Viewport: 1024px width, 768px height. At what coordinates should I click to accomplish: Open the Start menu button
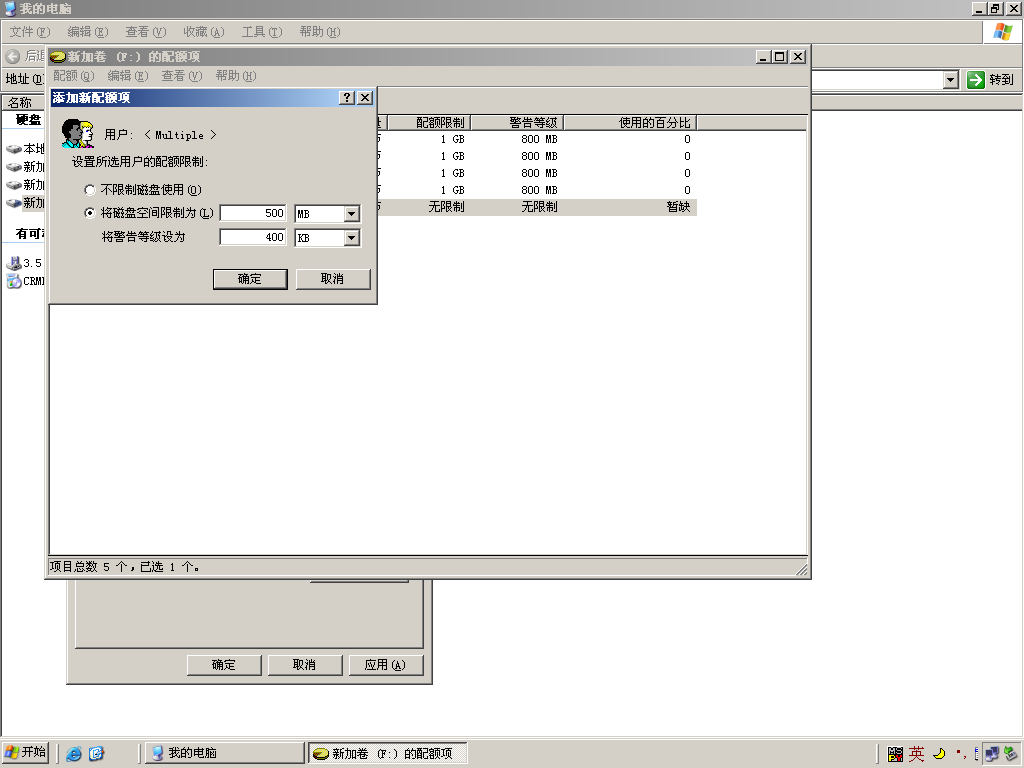click(x=25, y=753)
